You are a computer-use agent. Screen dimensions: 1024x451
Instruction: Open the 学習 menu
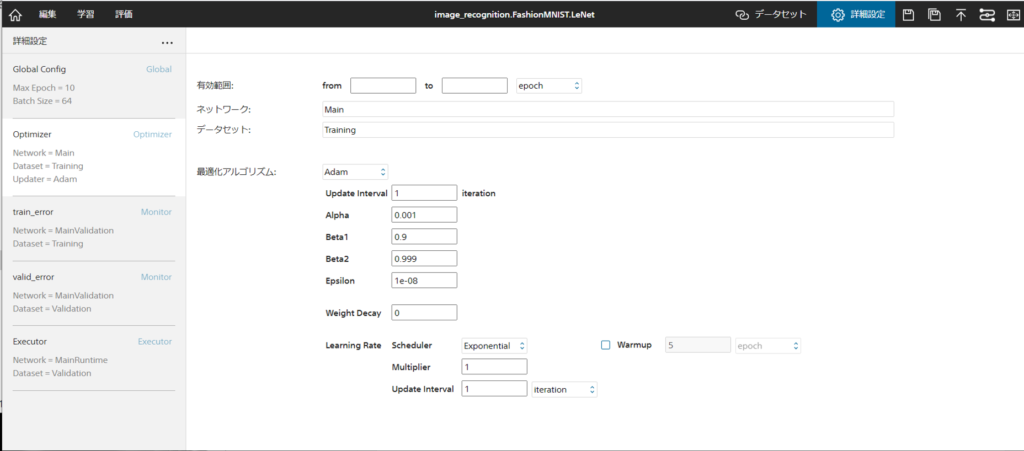(86, 14)
